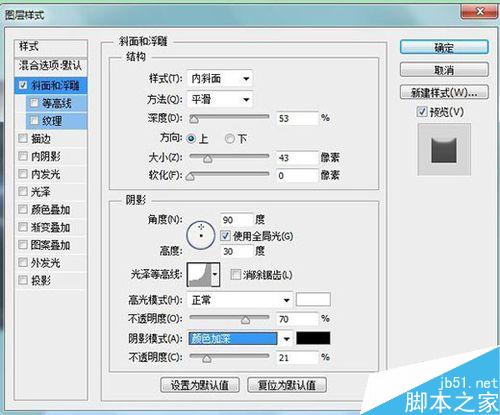
Task: Click the 大小 size slider handle
Action: point(208,159)
